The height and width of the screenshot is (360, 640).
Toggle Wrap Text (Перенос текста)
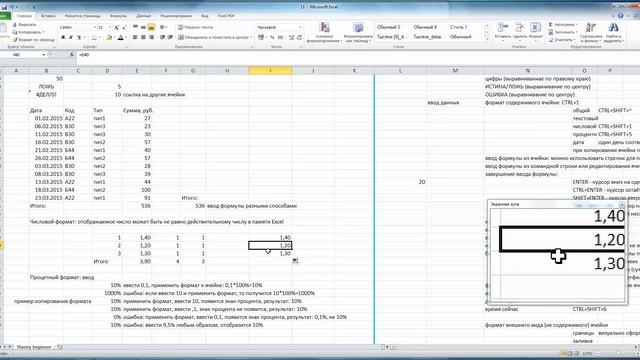pos(196,27)
